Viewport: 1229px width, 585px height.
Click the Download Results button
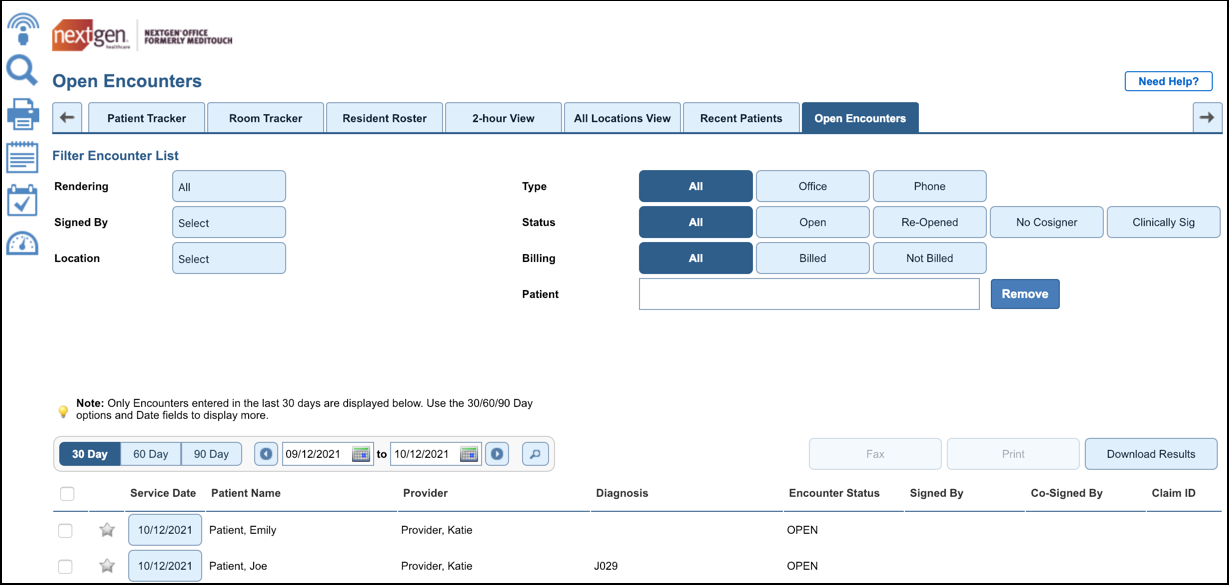coord(1151,453)
